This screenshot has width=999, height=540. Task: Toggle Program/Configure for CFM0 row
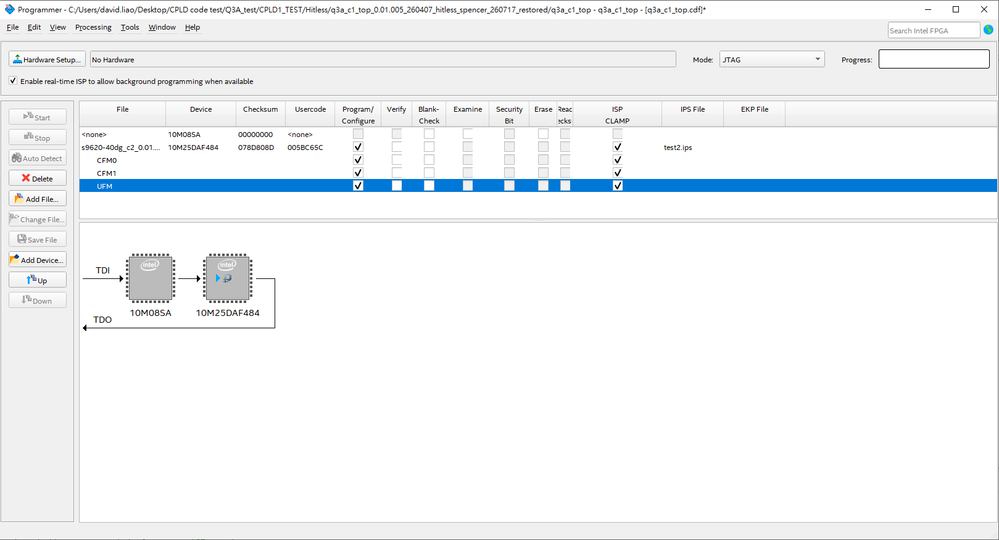[358, 160]
